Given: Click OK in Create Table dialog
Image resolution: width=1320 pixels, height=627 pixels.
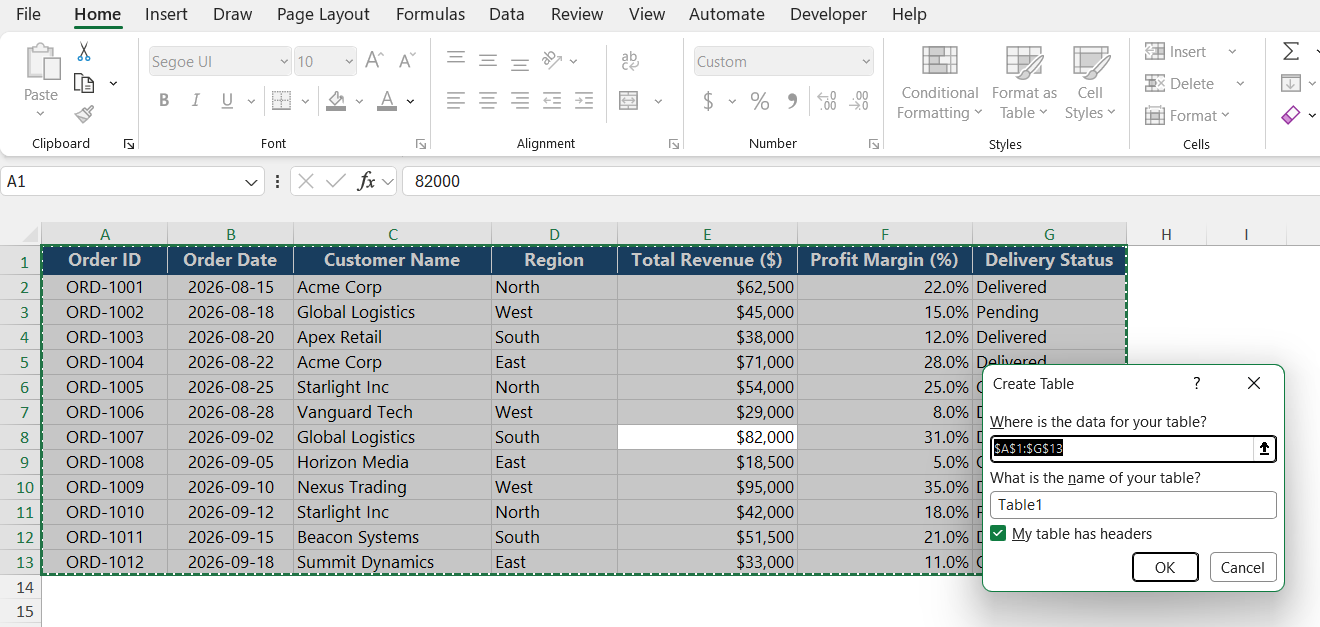Looking at the screenshot, I should coord(1165,567).
